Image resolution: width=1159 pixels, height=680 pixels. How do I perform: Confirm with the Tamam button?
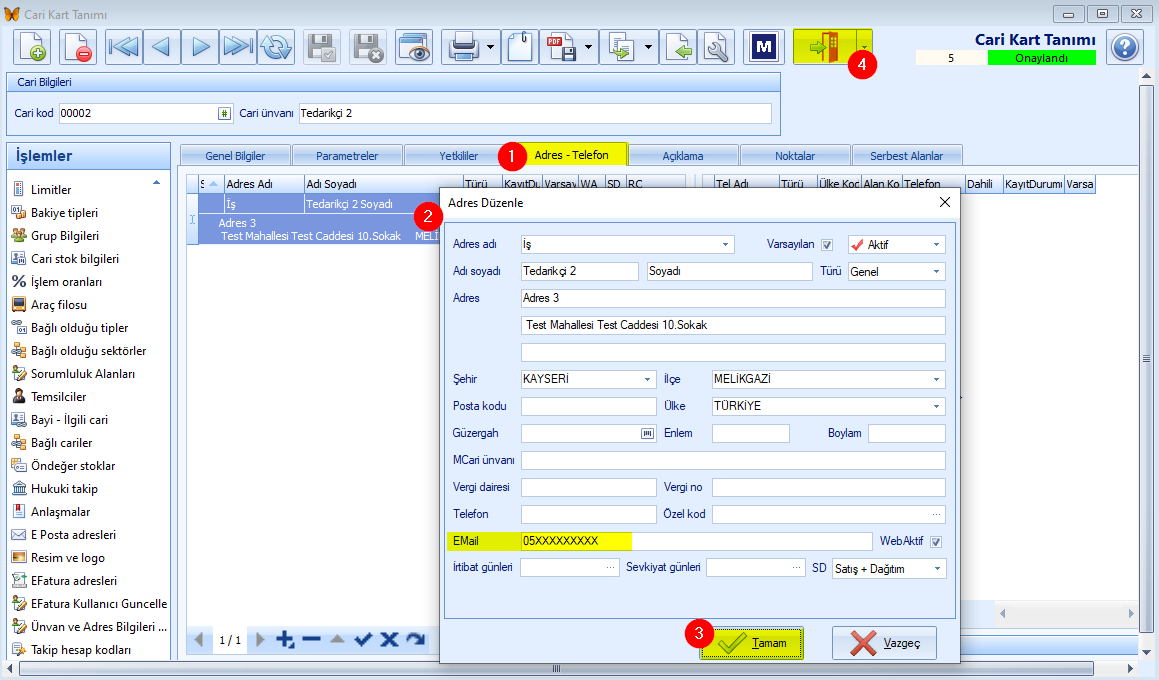[x=752, y=643]
